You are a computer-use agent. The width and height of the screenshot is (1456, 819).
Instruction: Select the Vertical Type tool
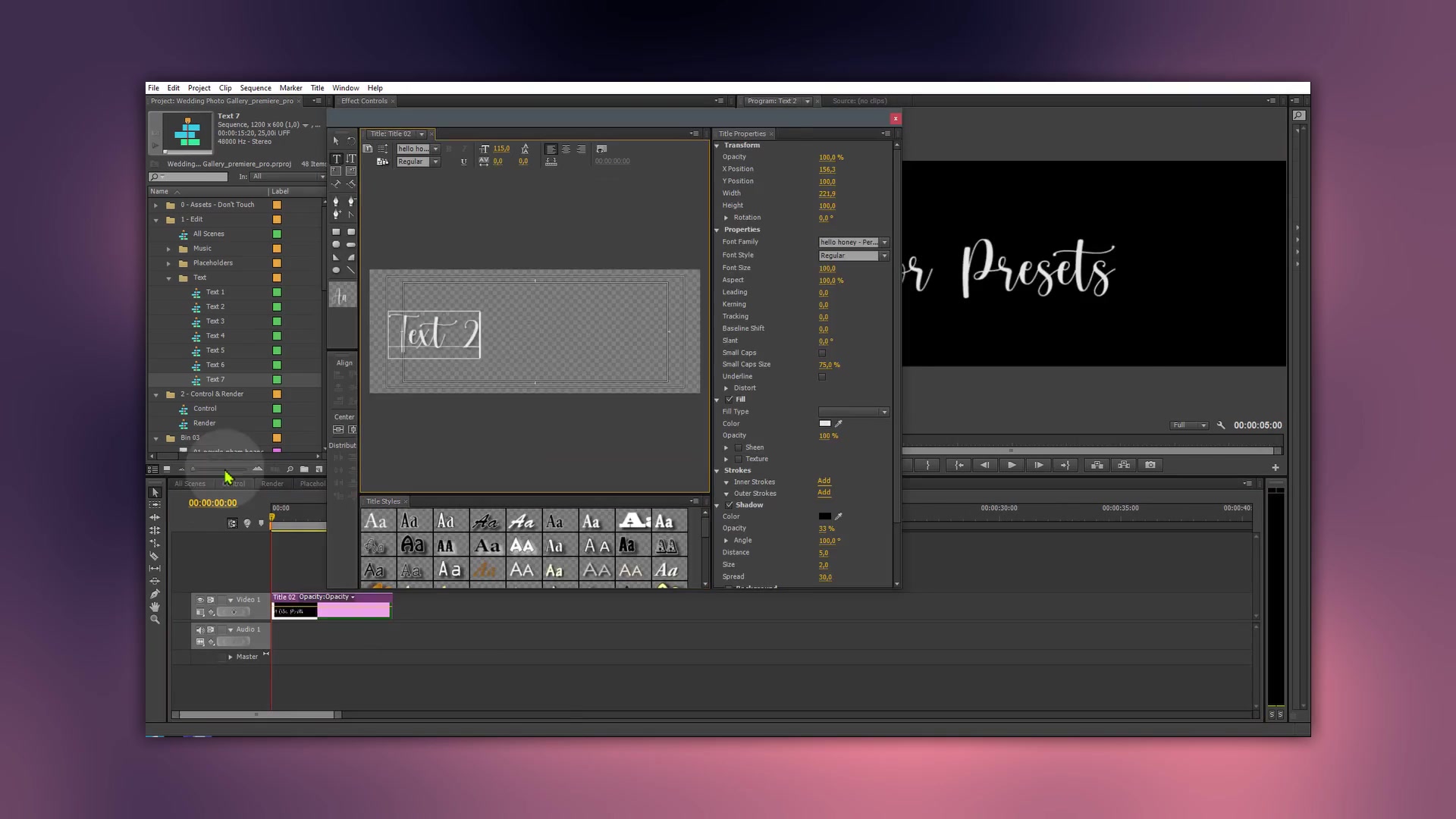(350, 158)
